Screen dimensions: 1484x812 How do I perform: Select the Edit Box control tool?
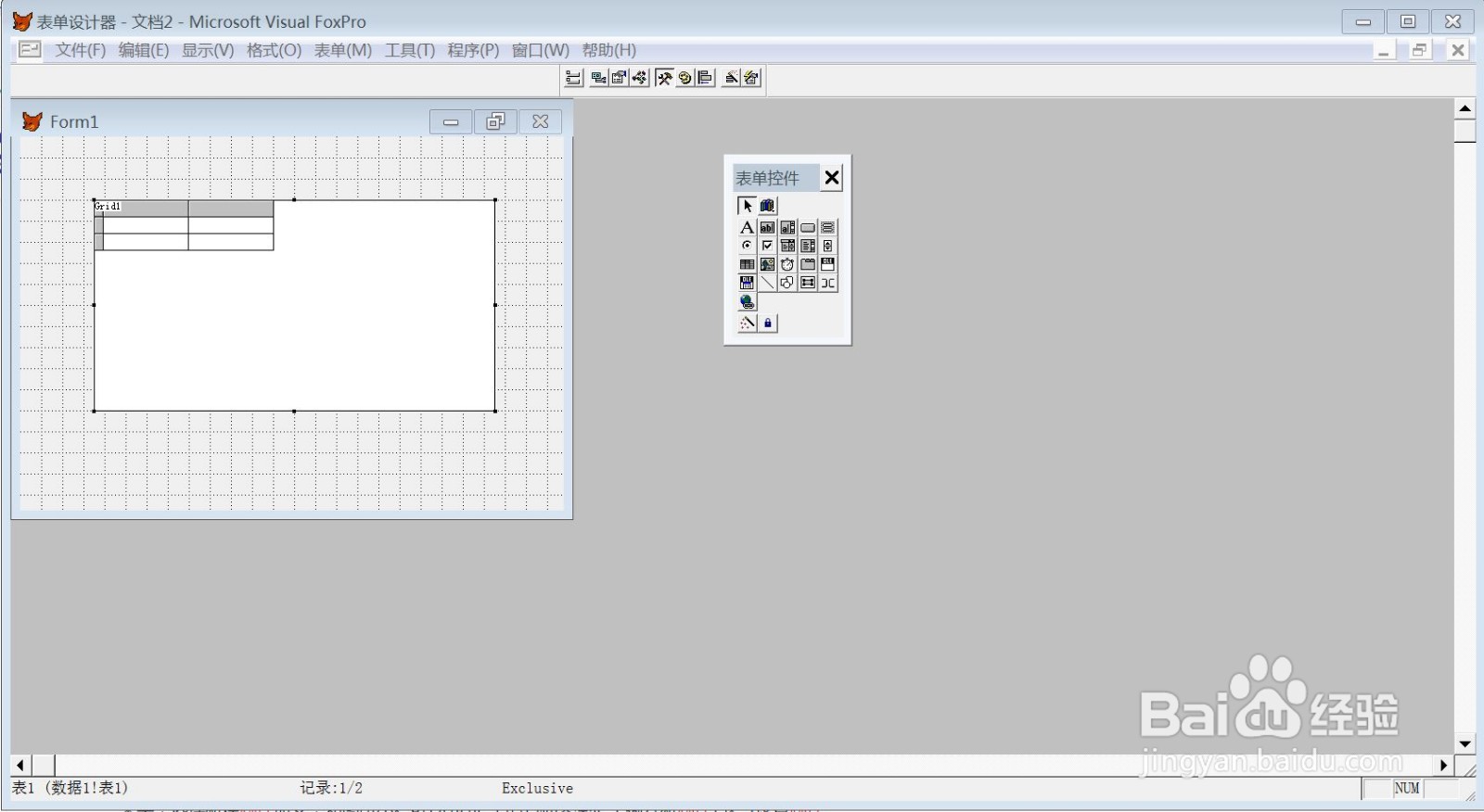[x=787, y=227]
